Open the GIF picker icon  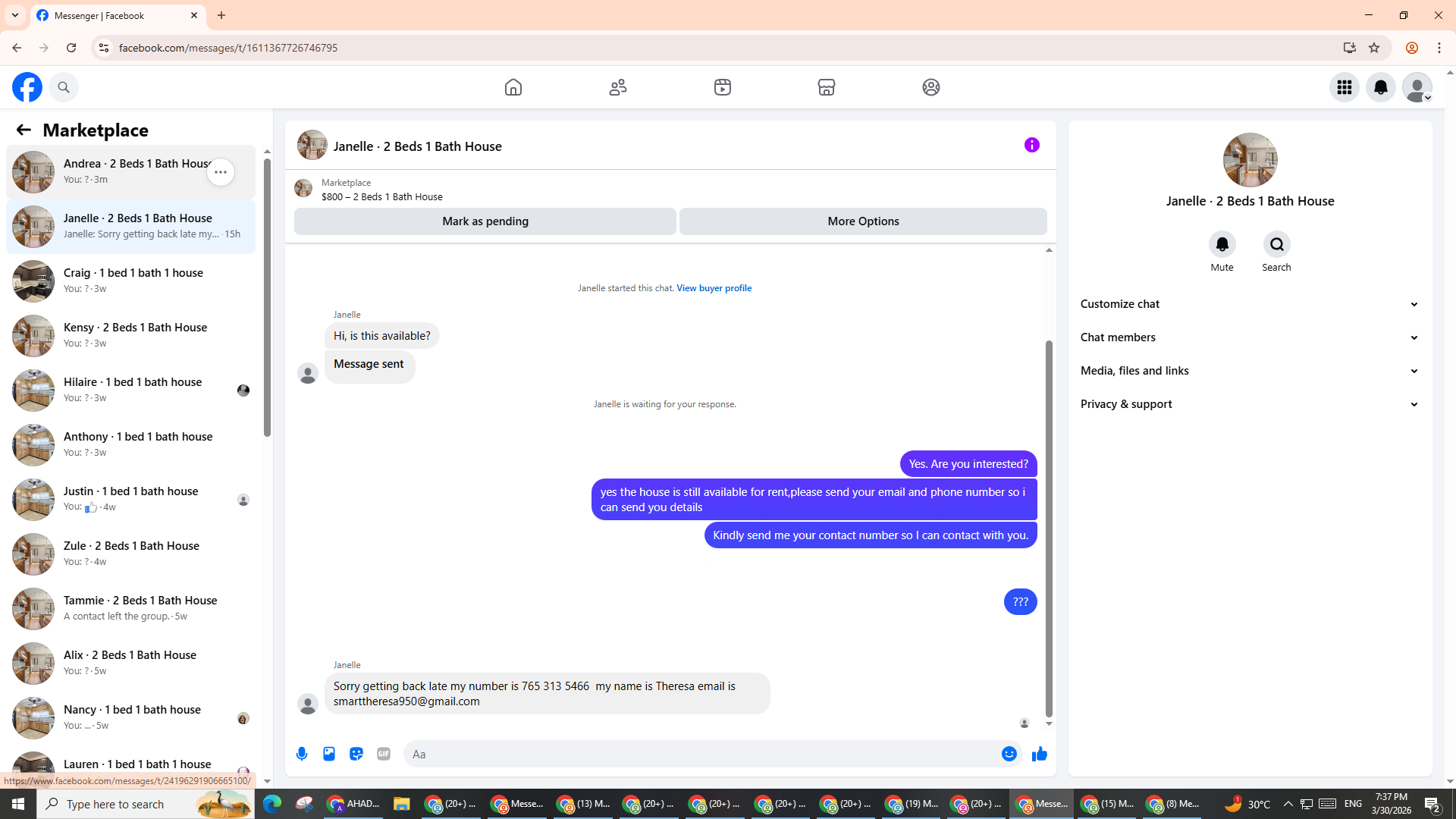(384, 754)
